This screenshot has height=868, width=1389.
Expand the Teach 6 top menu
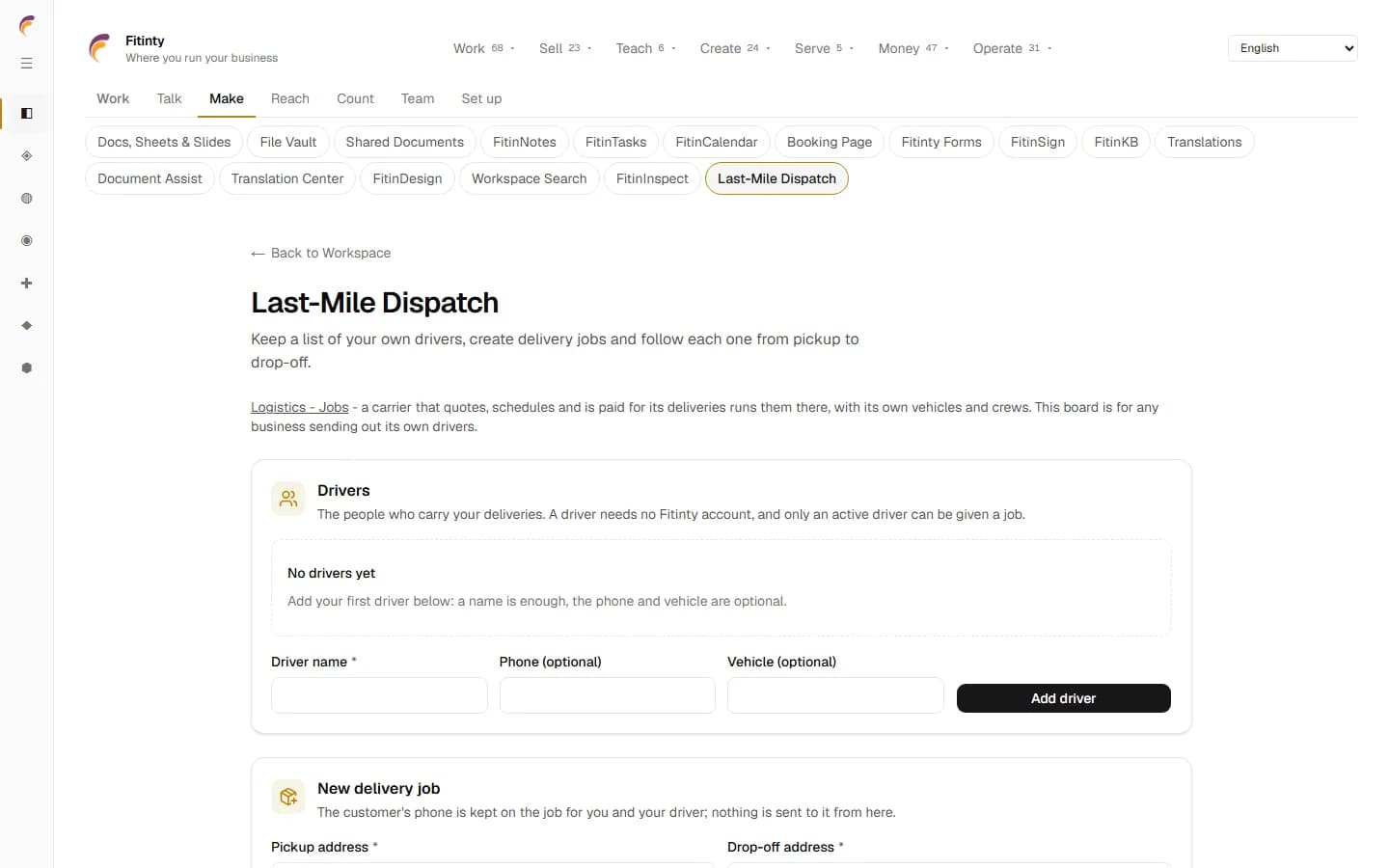[x=645, y=48]
